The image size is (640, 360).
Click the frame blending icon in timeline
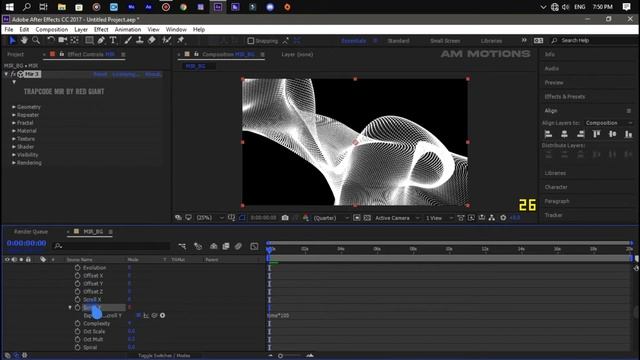point(226,246)
